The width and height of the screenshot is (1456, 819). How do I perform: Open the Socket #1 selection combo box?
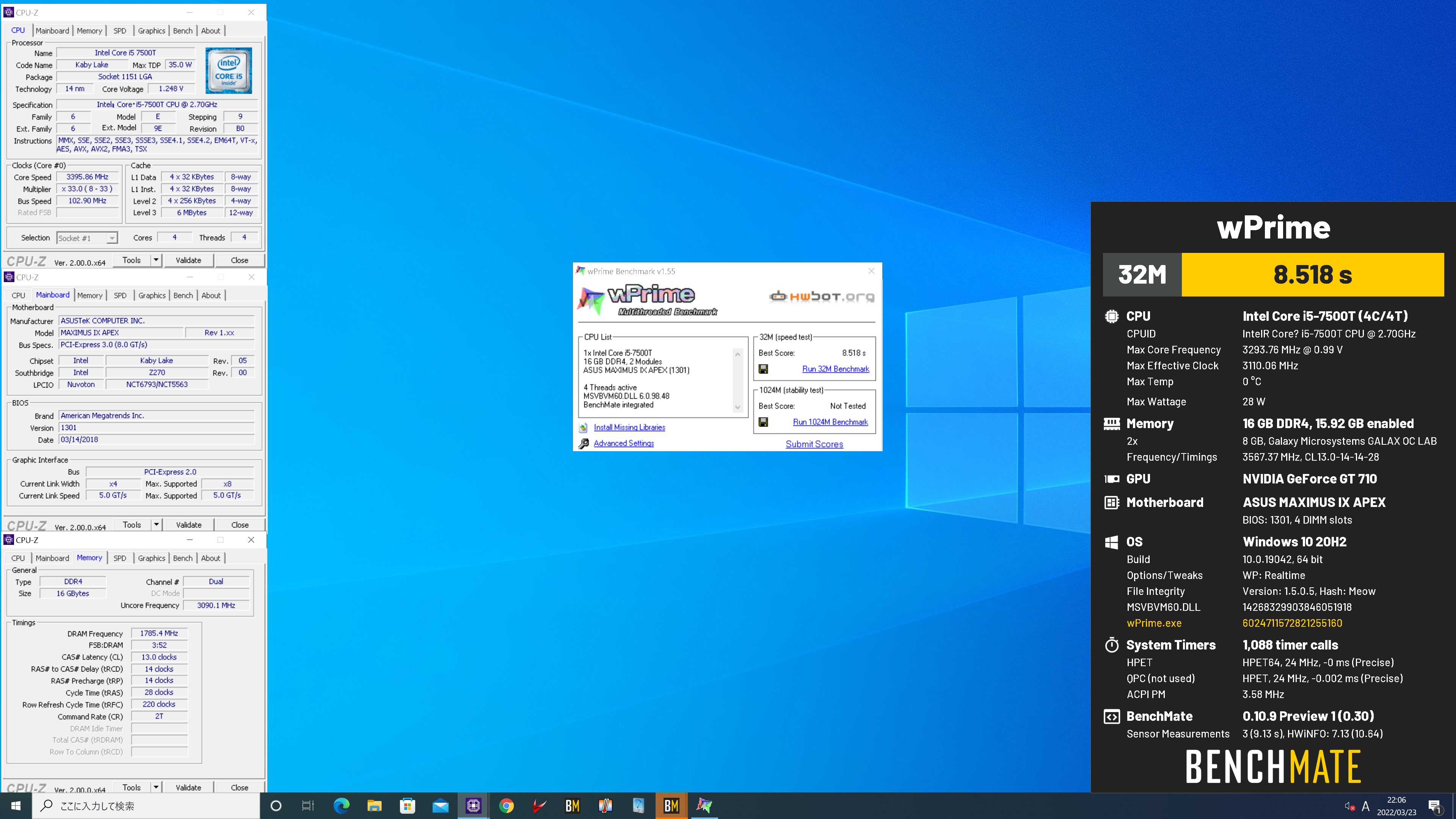[87, 238]
